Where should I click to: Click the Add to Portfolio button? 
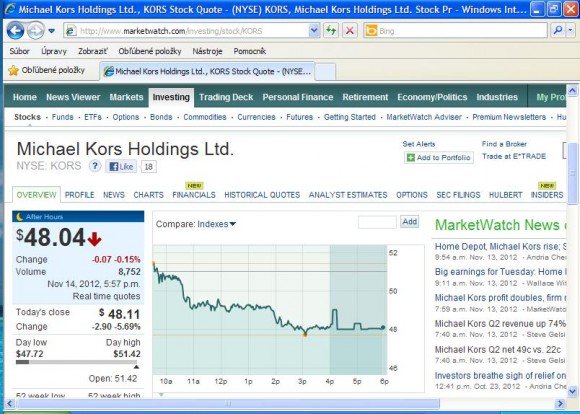[439, 158]
